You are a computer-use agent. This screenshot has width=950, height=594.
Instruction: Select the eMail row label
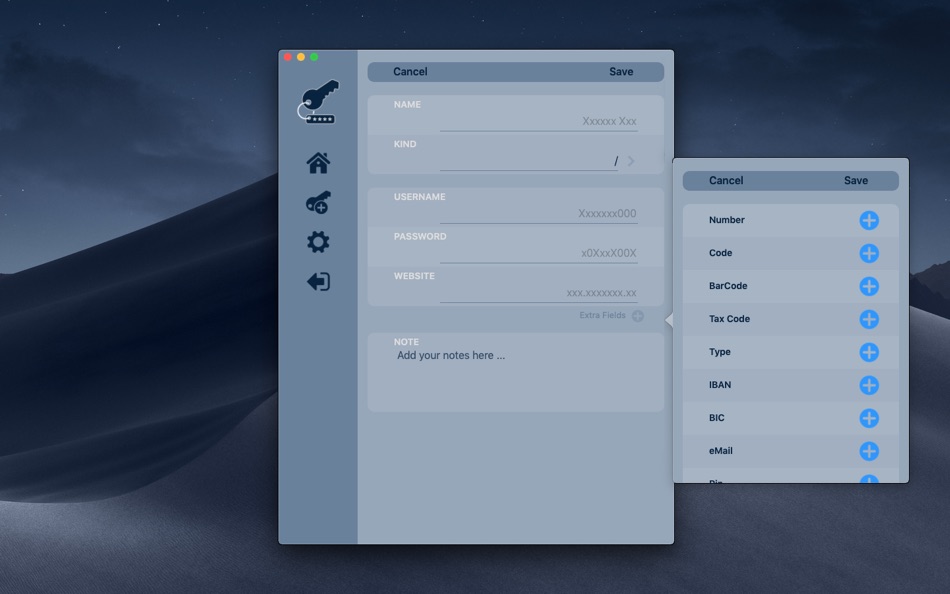click(x=720, y=450)
